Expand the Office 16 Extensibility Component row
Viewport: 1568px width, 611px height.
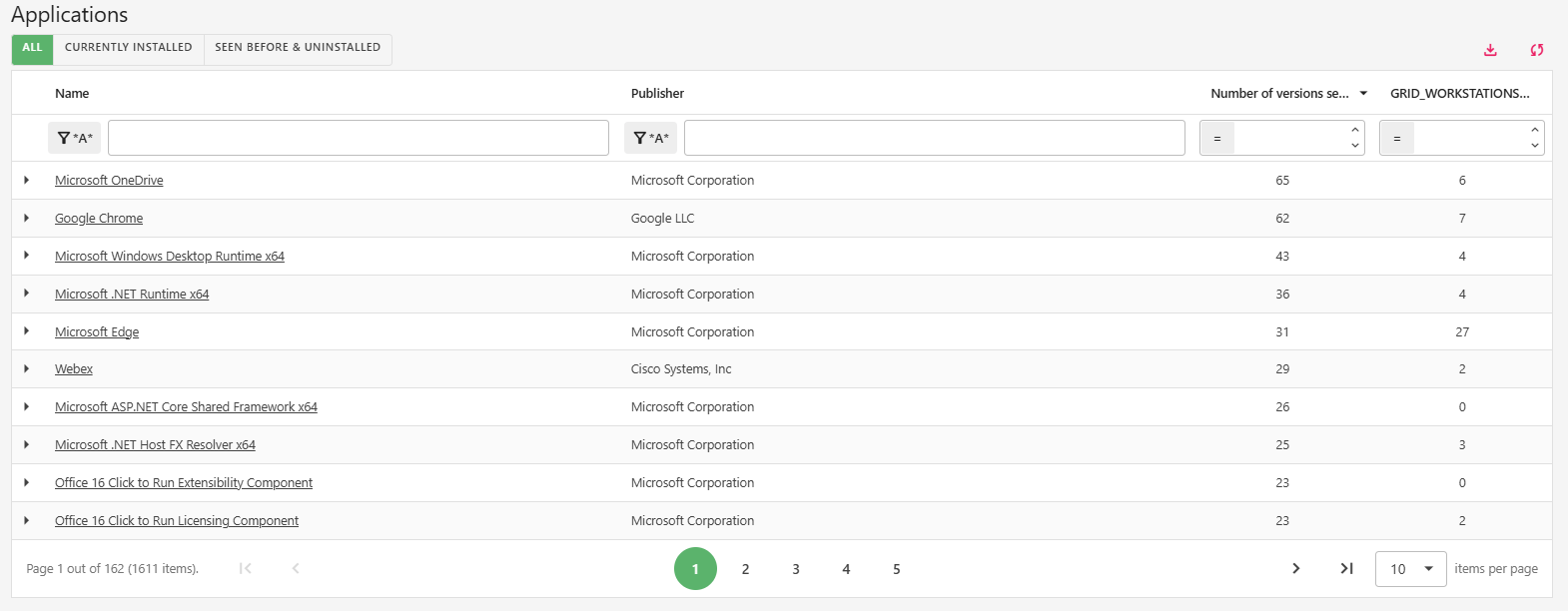click(27, 483)
